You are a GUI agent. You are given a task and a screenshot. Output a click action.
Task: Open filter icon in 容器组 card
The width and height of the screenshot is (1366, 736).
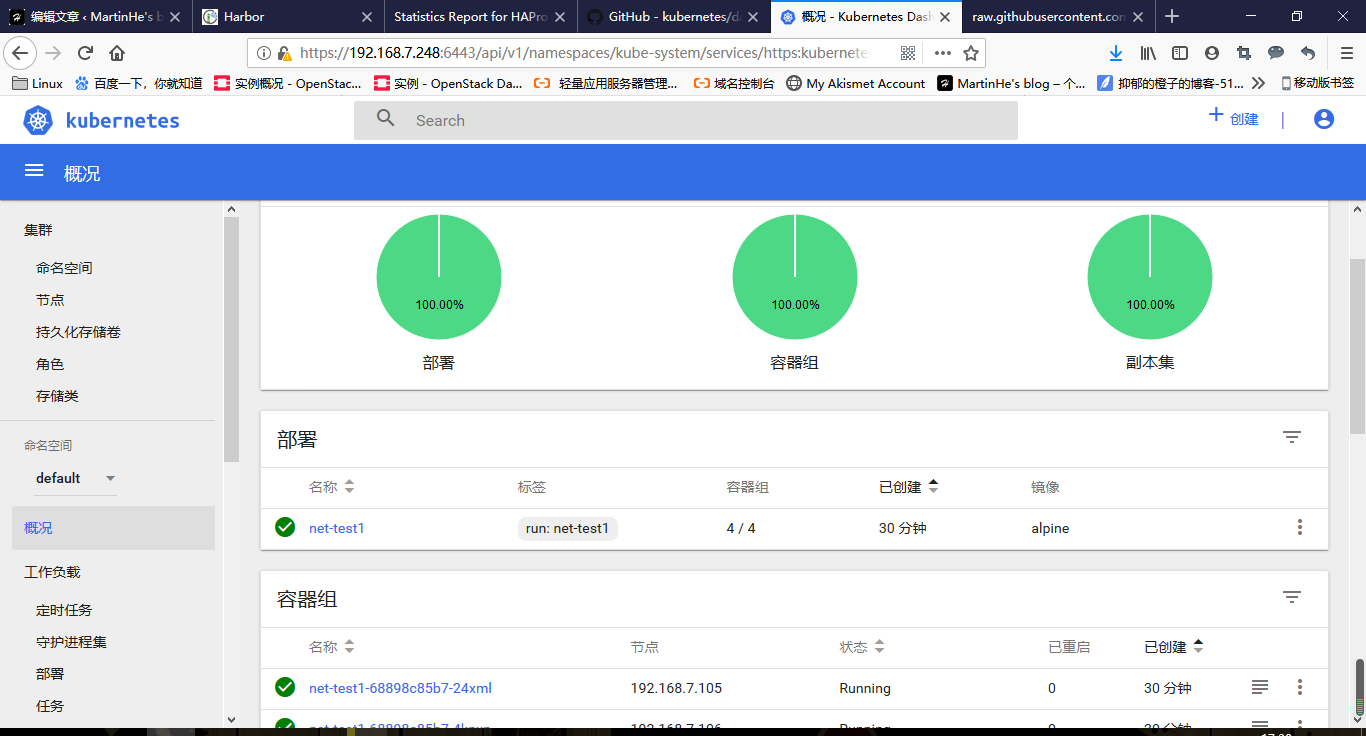click(1292, 597)
